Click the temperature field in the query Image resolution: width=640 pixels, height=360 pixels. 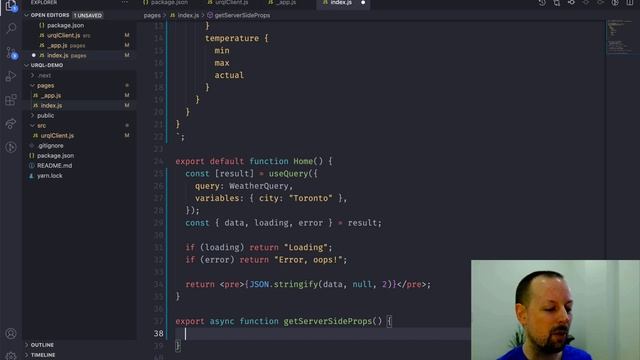pyautogui.click(x=232, y=38)
